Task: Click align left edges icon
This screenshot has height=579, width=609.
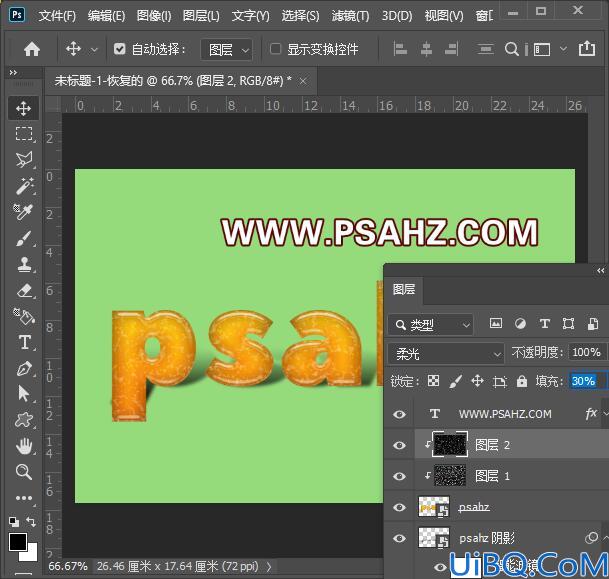Action: click(x=400, y=49)
